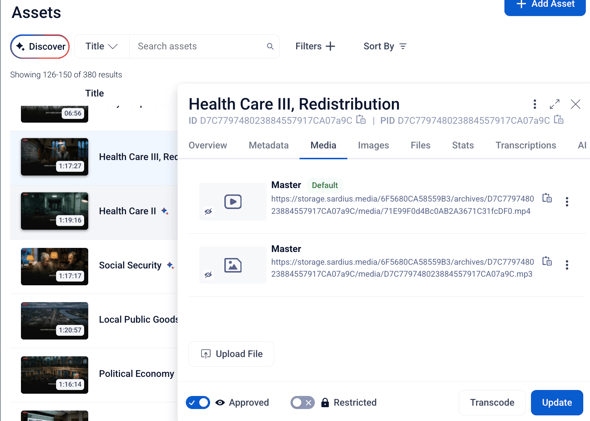The image size is (590, 421).
Task: Click the Update button
Action: (x=557, y=403)
